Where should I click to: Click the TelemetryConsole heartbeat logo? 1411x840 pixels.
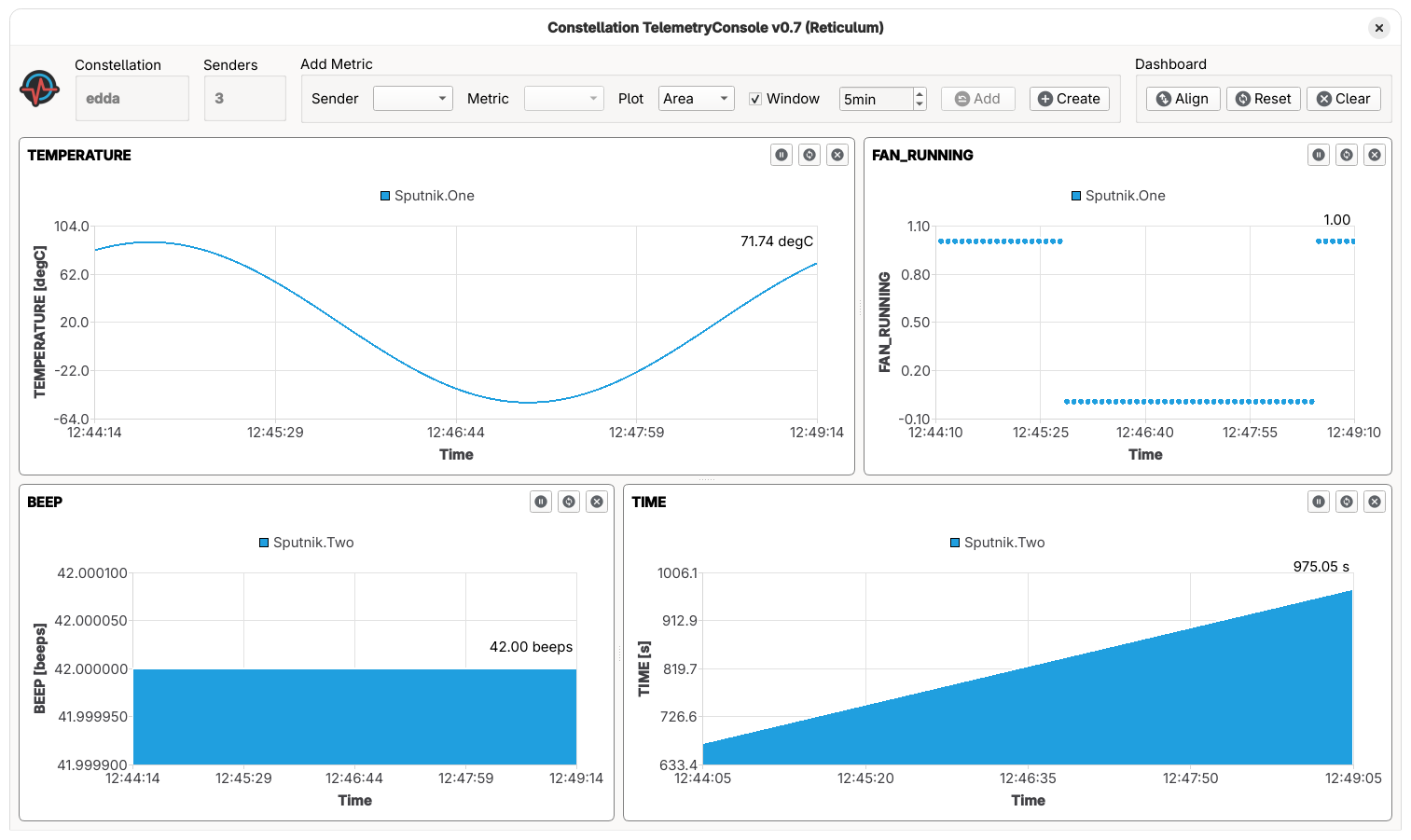tap(37, 90)
